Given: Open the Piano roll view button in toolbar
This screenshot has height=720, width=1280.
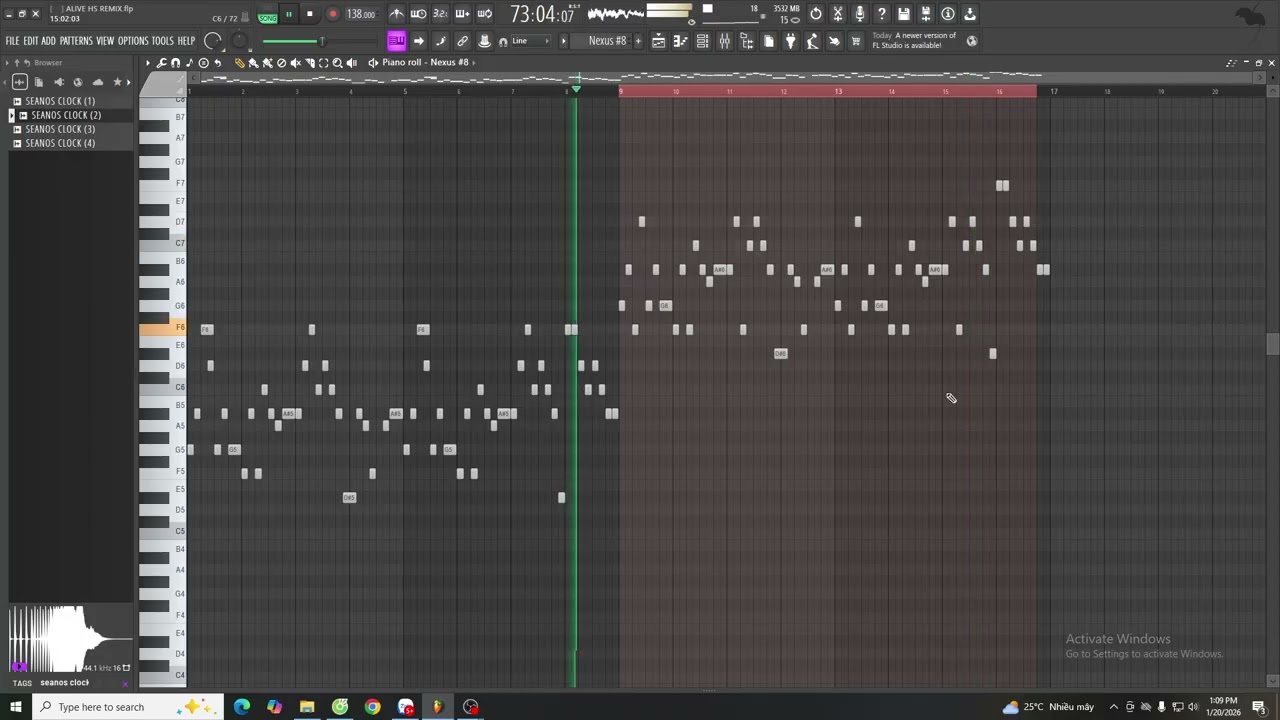Looking at the screenshot, I should [x=680, y=41].
